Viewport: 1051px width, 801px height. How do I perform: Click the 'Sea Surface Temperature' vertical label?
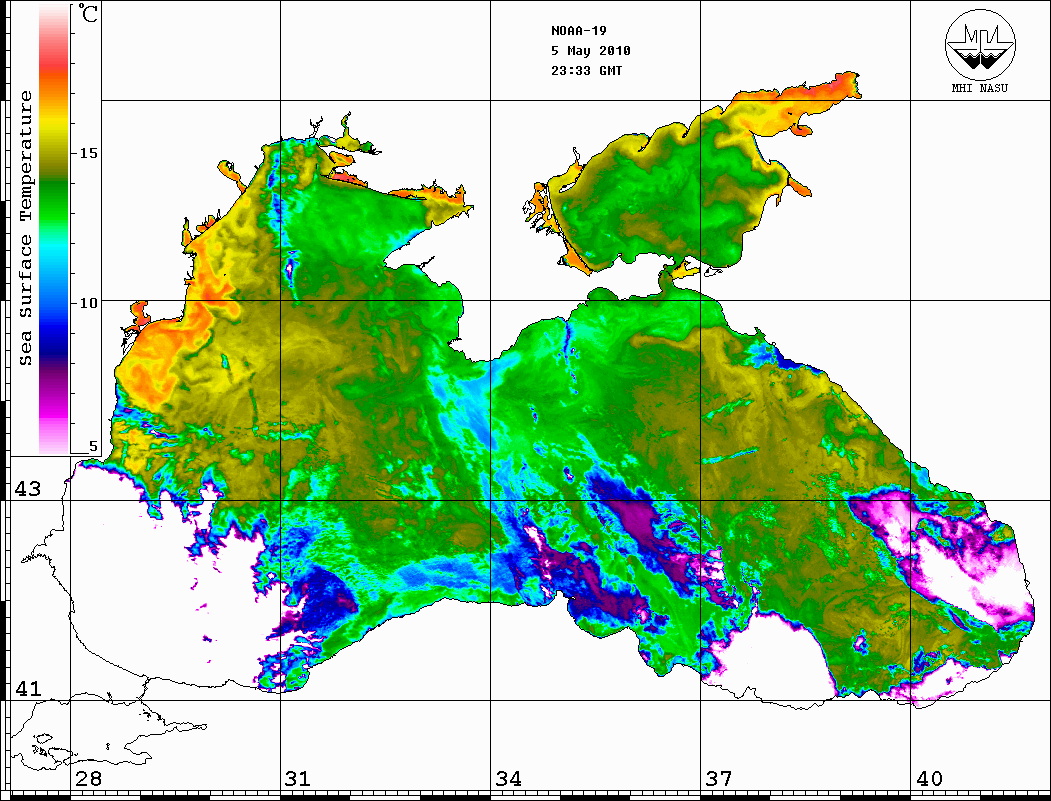(25, 229)
